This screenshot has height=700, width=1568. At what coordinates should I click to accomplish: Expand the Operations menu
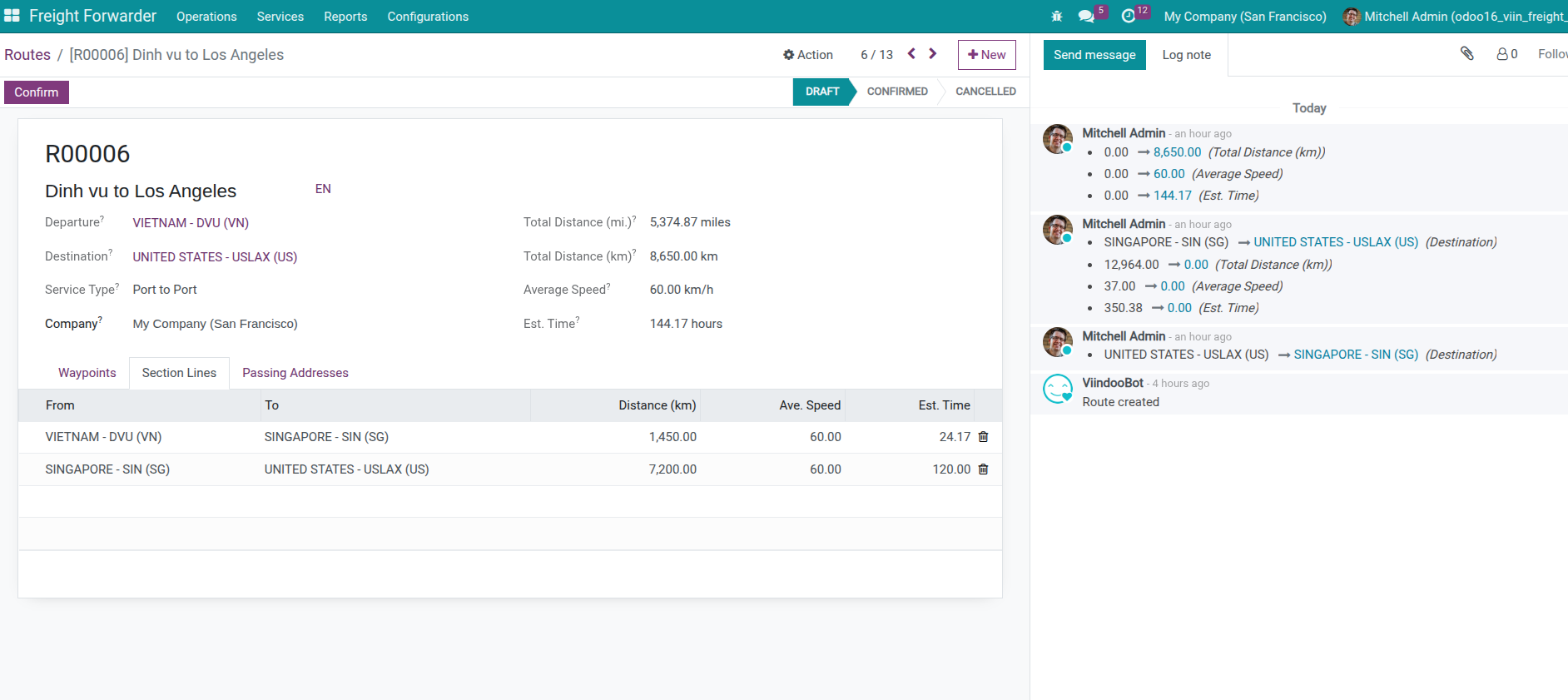pos(206,17)
